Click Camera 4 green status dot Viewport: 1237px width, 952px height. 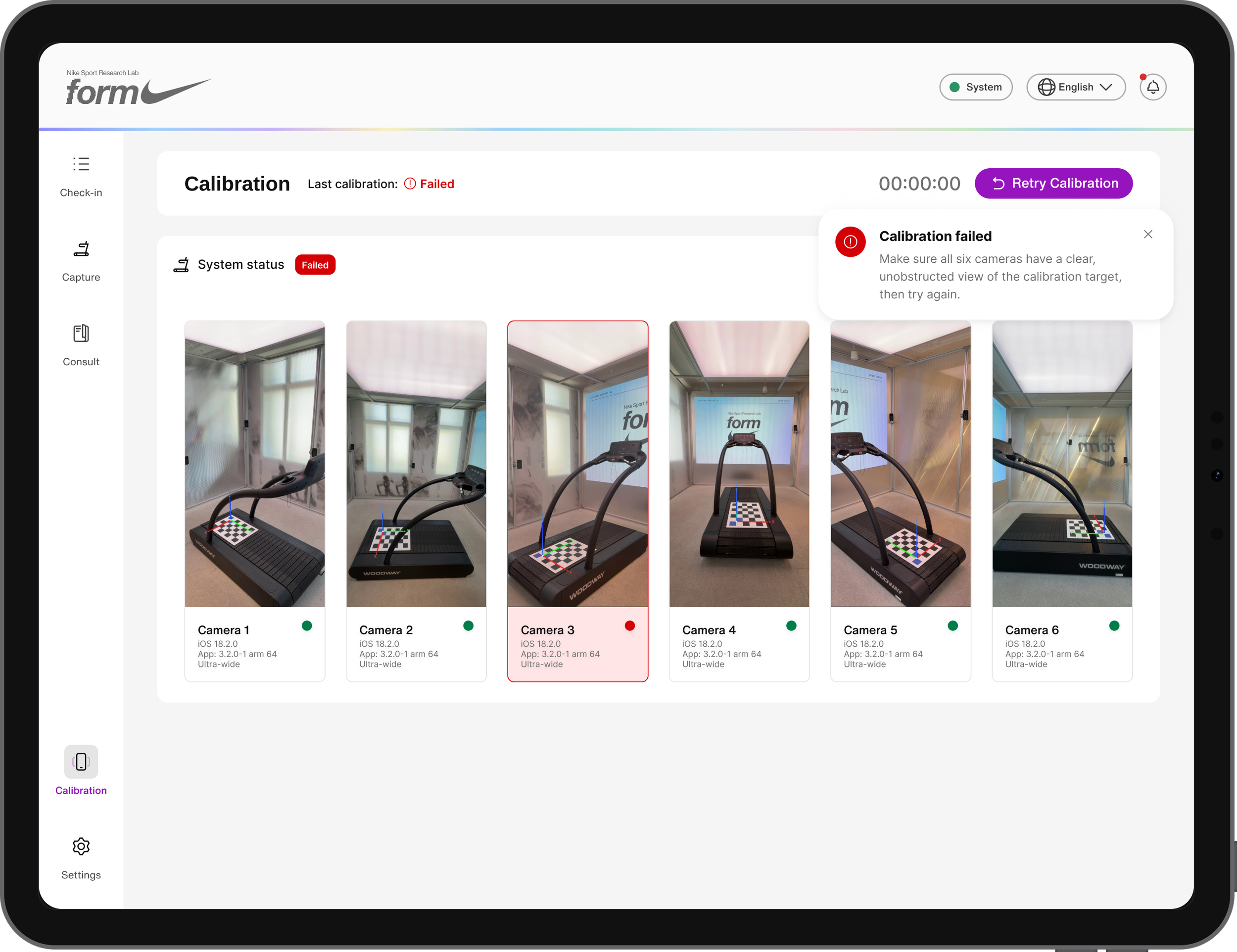(791, 625)
